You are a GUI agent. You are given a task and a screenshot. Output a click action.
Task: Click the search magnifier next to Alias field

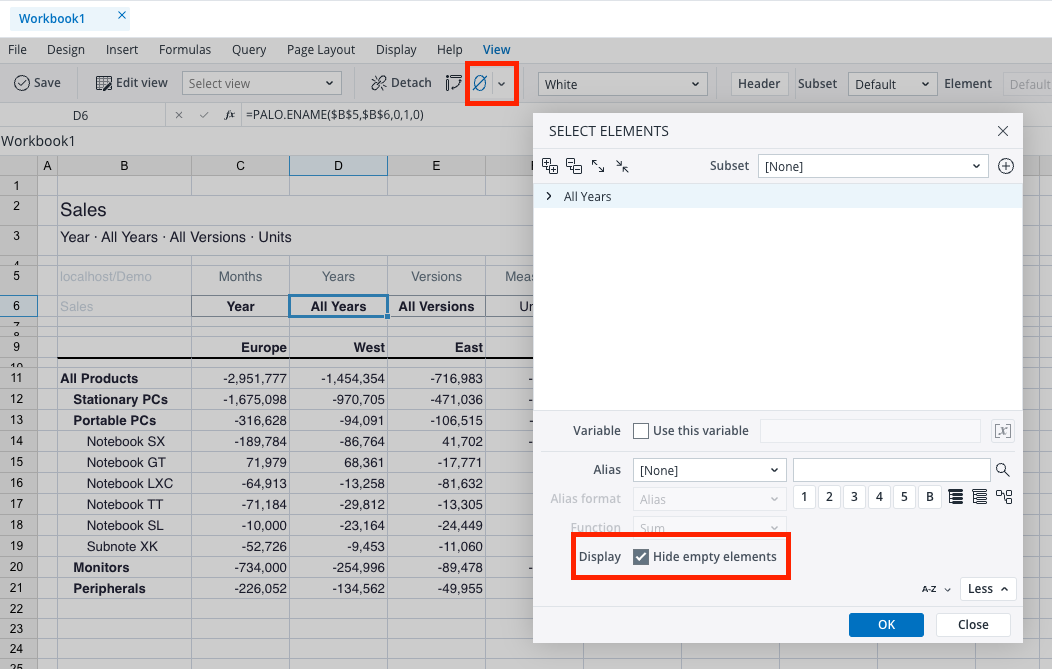coord(1003,469)
